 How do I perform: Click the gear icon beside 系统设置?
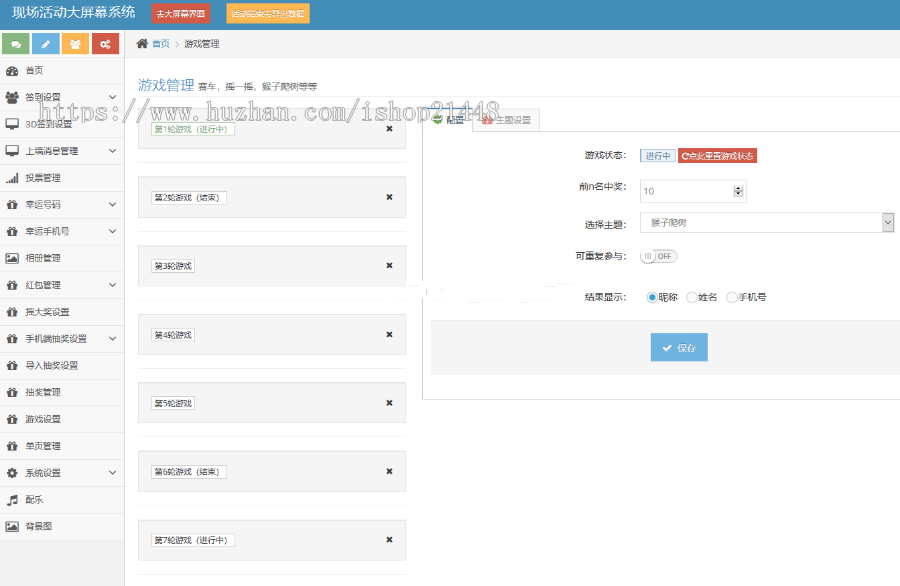pos(12,473)
